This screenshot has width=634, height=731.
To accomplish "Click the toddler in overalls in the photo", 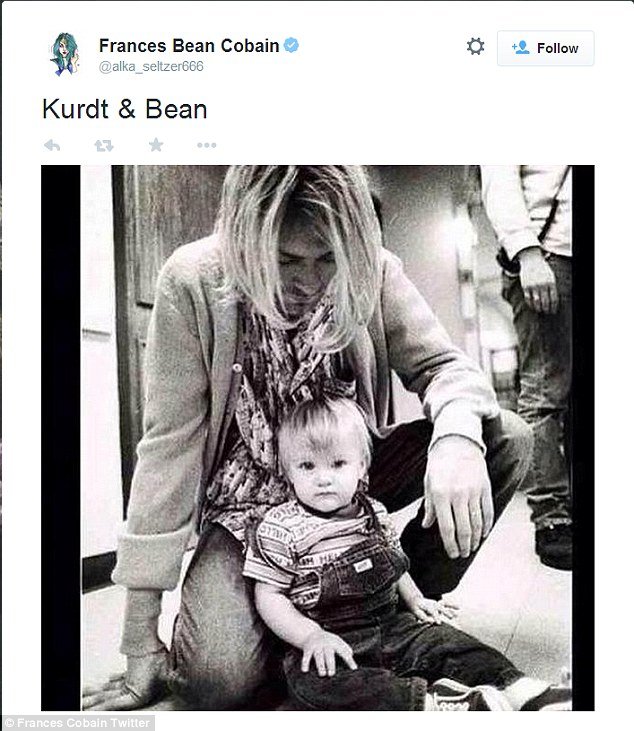I will (x=330, y=560).
